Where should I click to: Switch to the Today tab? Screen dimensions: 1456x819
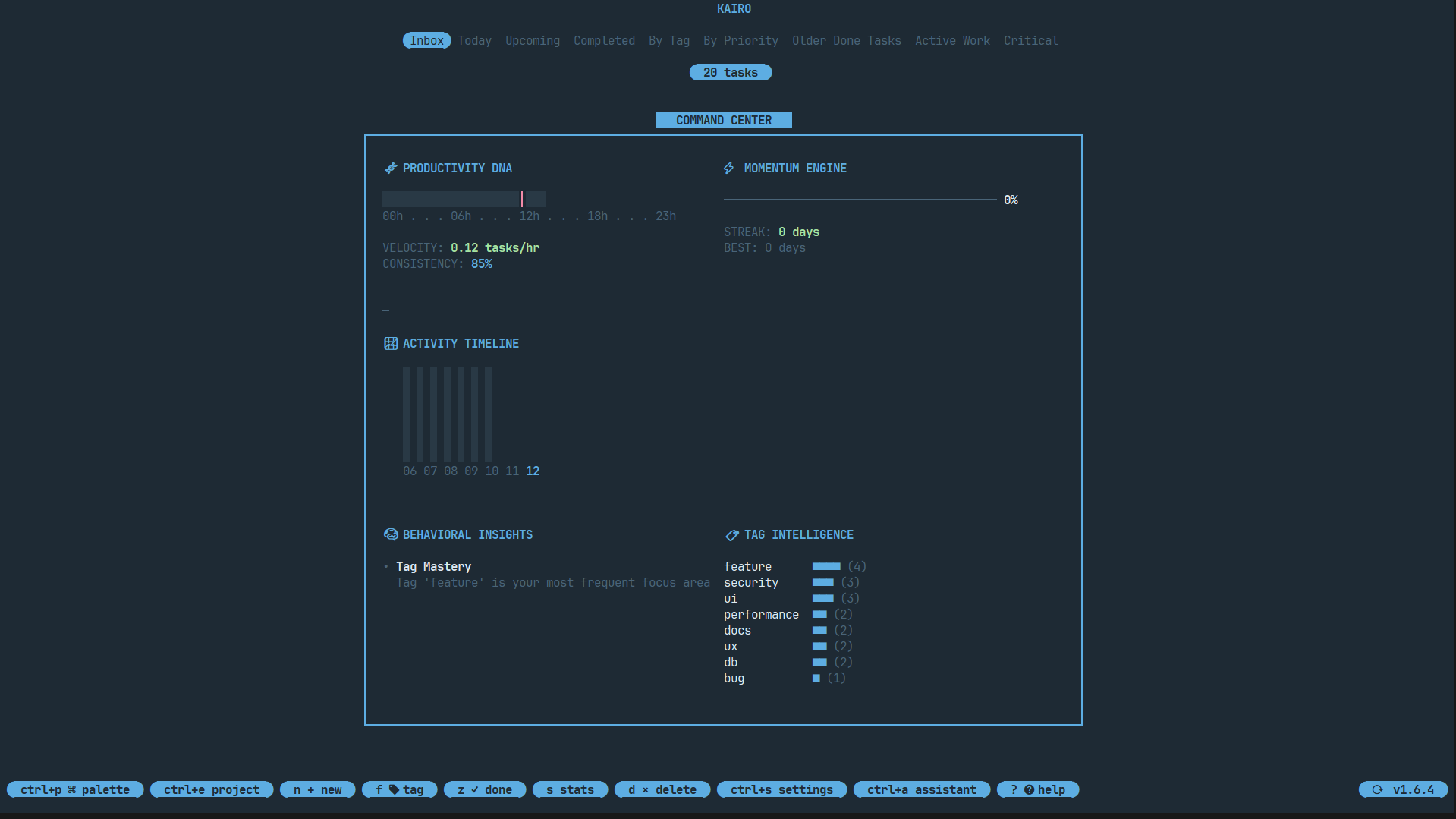475,41
